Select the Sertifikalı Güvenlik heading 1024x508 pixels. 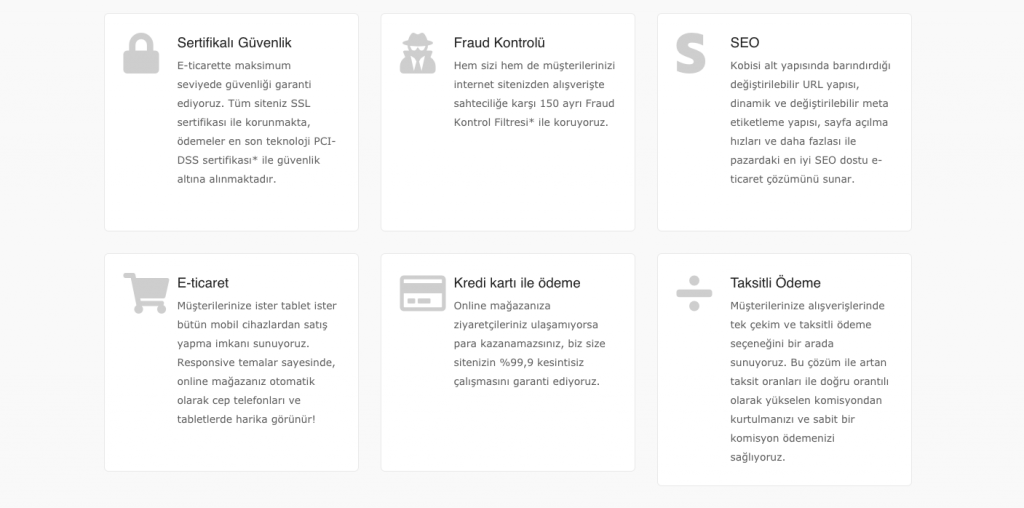tap(234, 43)
